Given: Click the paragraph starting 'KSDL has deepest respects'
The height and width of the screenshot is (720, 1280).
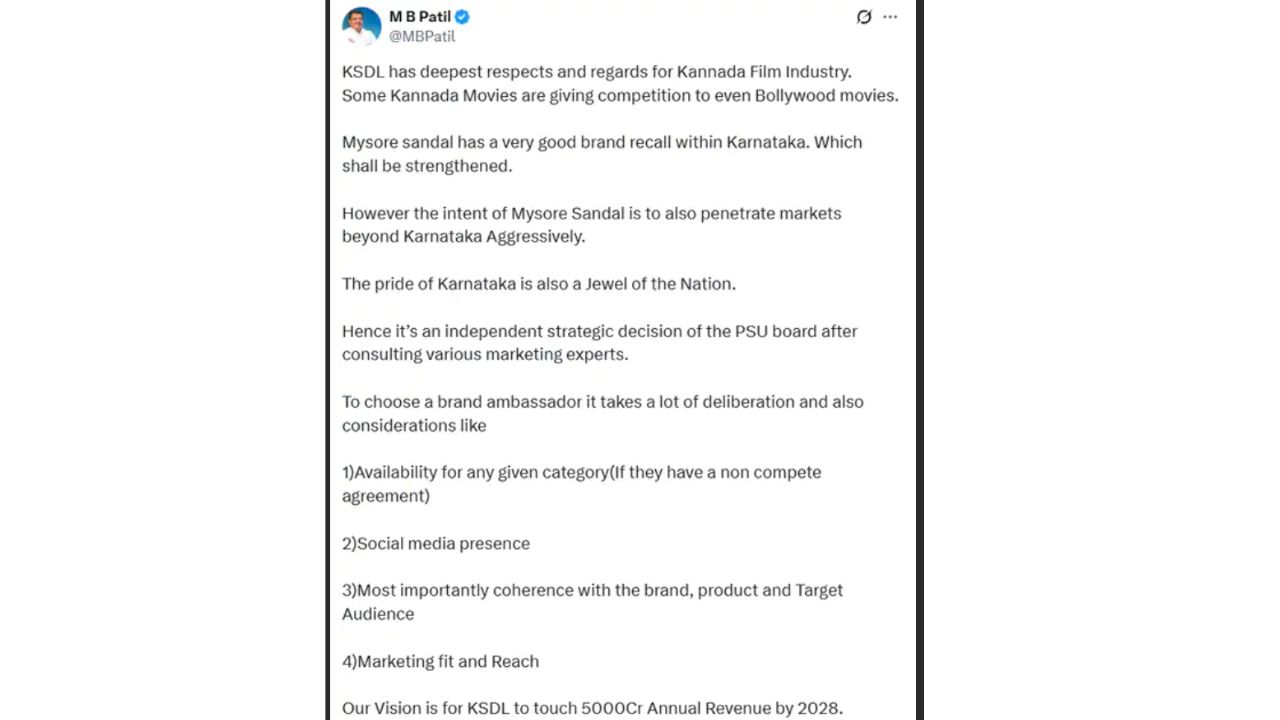Looking at the screenshot, I should 596,72.
